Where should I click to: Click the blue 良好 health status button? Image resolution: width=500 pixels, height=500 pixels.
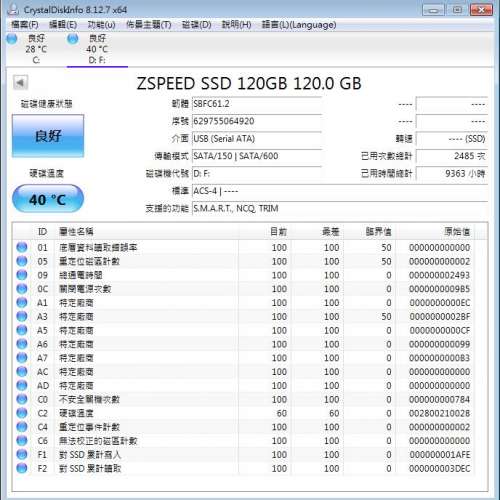click(48, 136)
